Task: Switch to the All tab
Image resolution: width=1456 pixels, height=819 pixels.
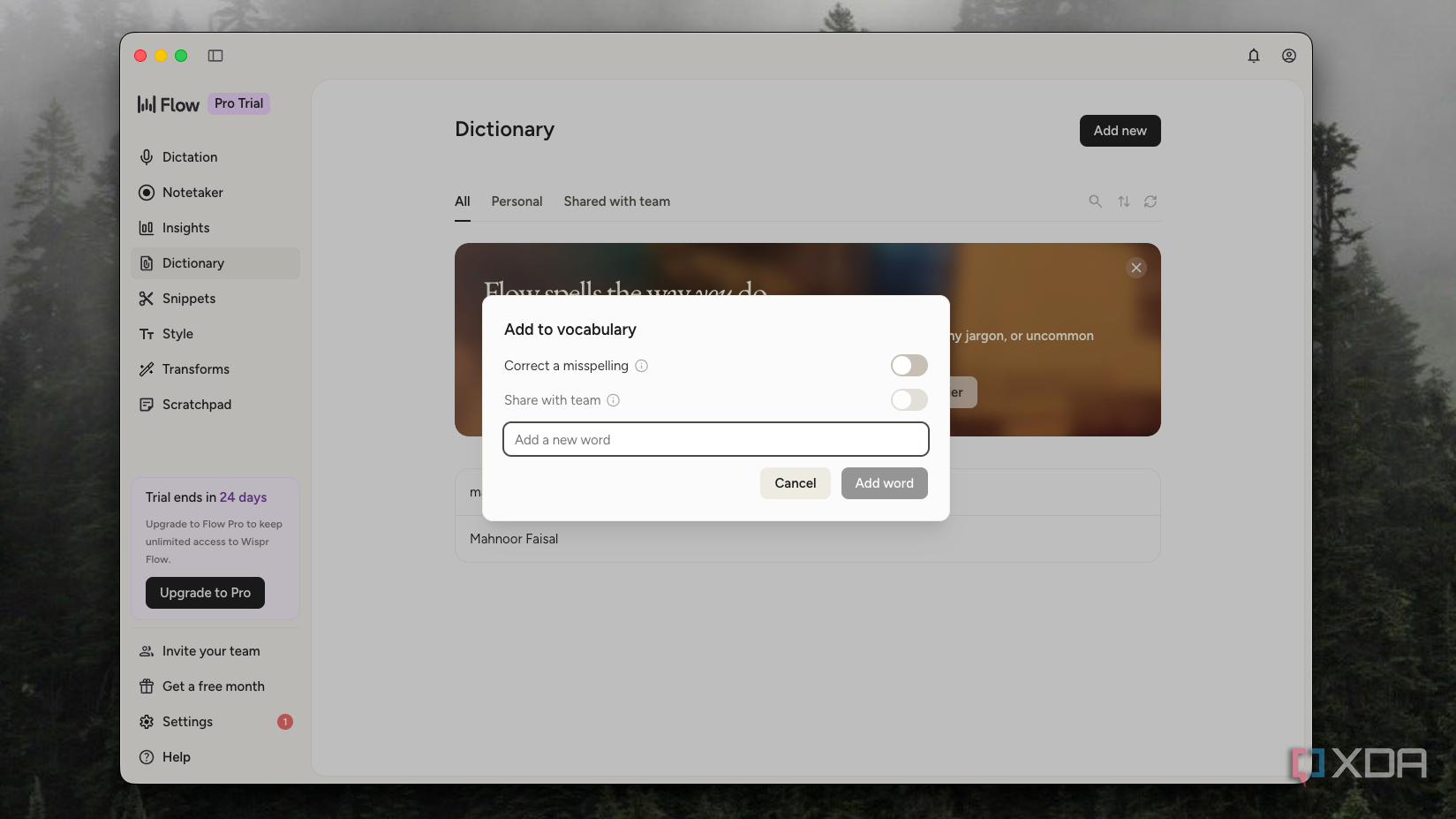Action: tap(463, 201)
